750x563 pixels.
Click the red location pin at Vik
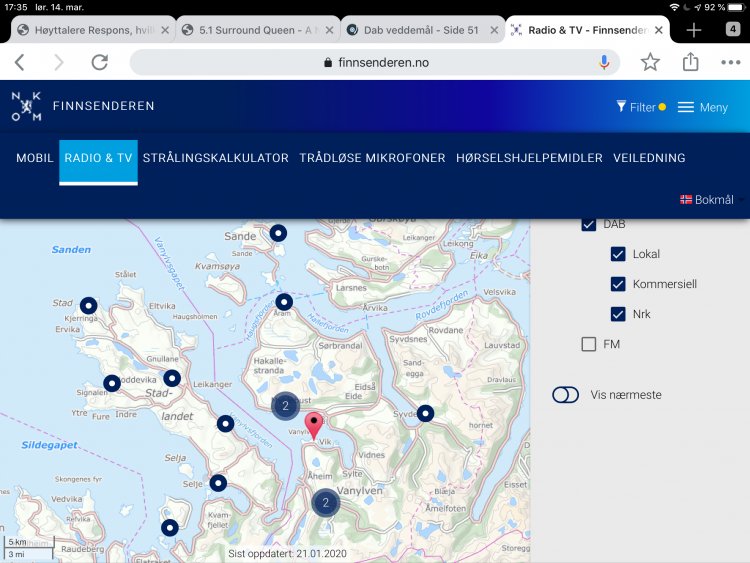coord(314,425)
